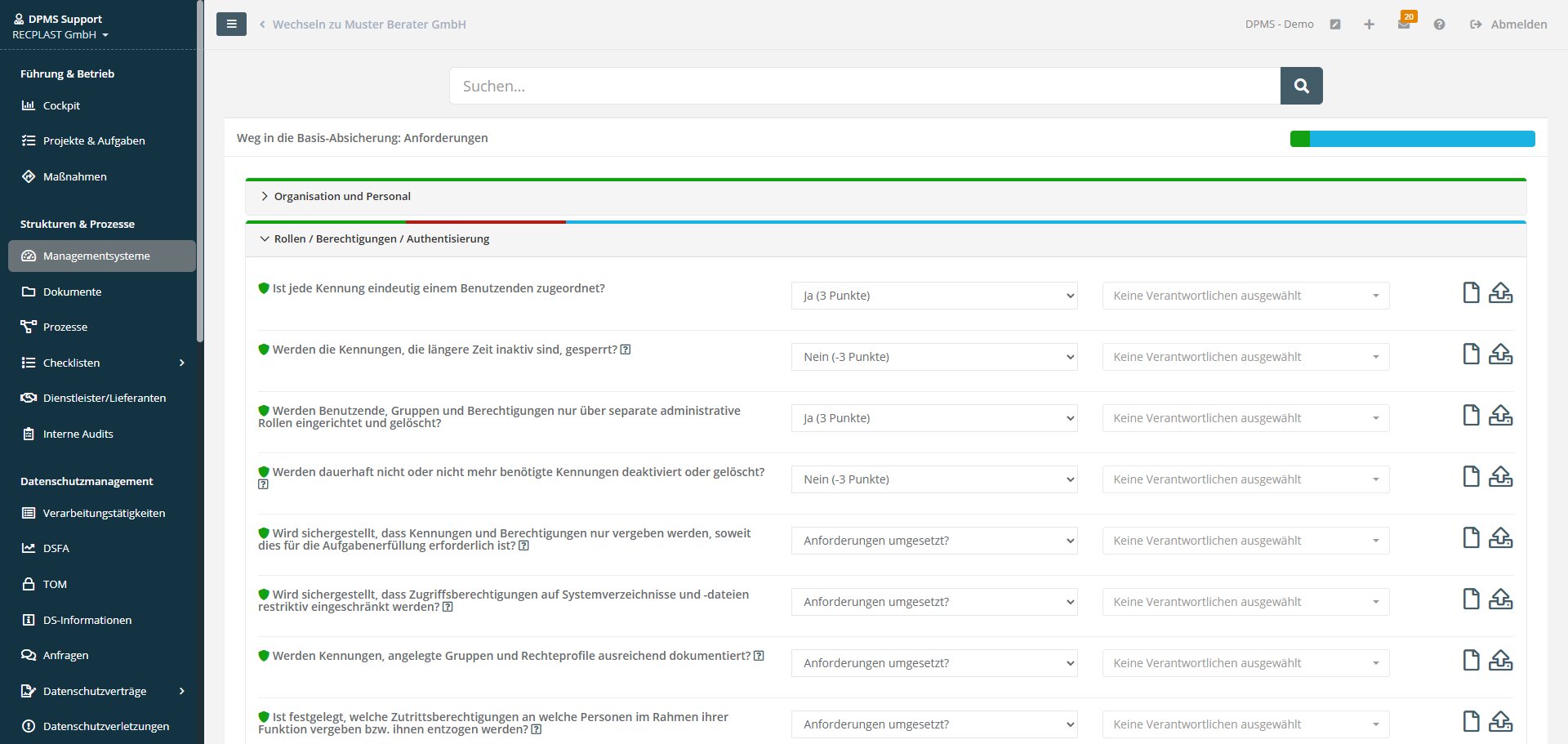1568x744 pixels.
Task: Open Anforderungen umgesetzt dropdown for Systemverzeichnisse question
Action: pyautogui.click(x=933, y=602)
